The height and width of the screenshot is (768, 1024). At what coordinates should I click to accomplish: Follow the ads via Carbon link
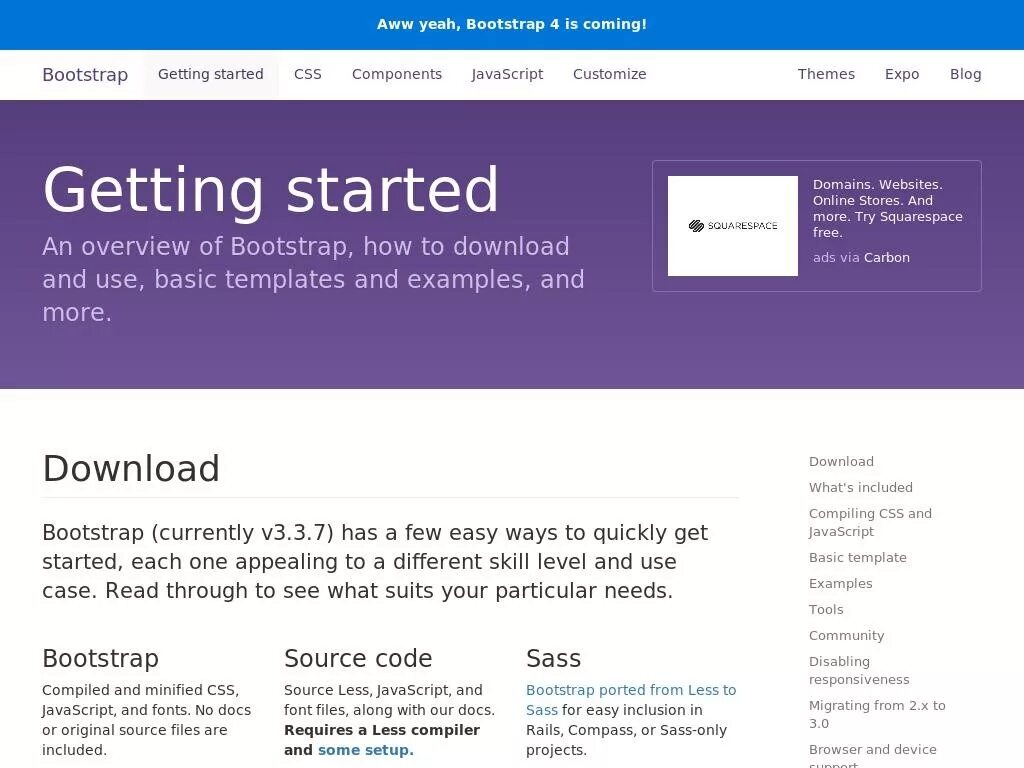[861, 257]
